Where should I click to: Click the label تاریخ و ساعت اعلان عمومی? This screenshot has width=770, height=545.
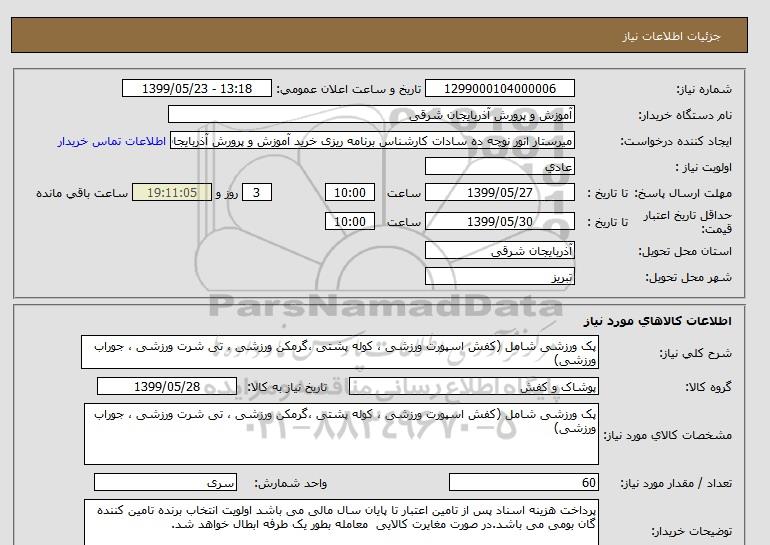click(349, 89)
